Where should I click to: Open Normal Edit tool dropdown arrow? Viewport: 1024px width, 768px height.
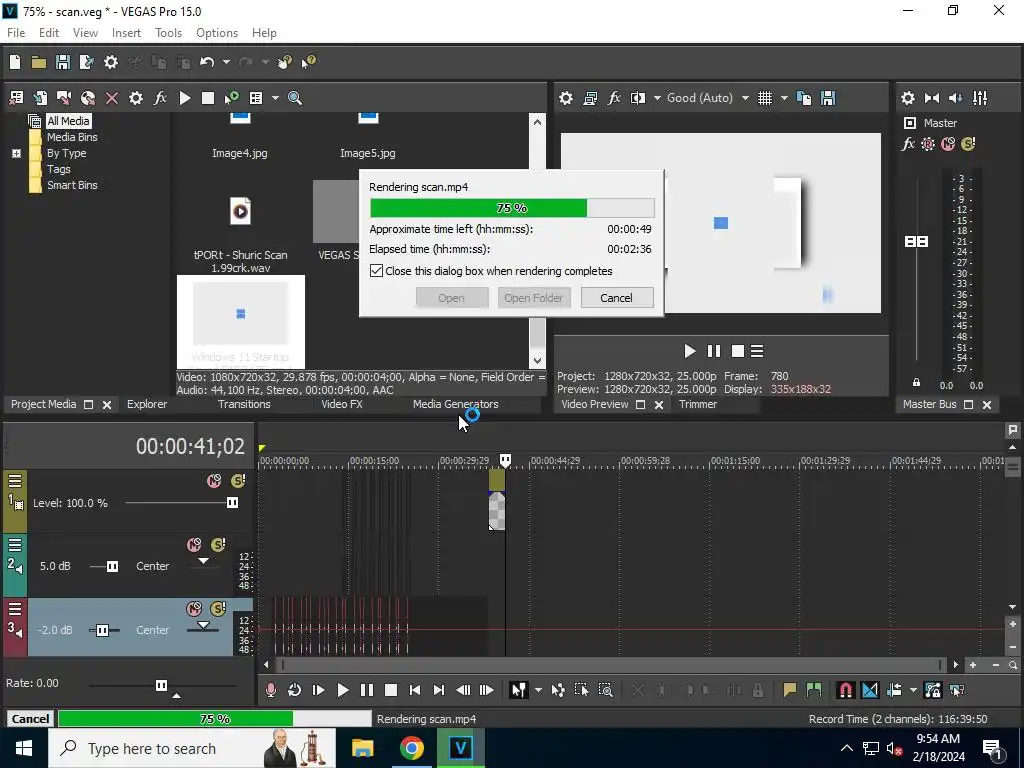[537, 690]
